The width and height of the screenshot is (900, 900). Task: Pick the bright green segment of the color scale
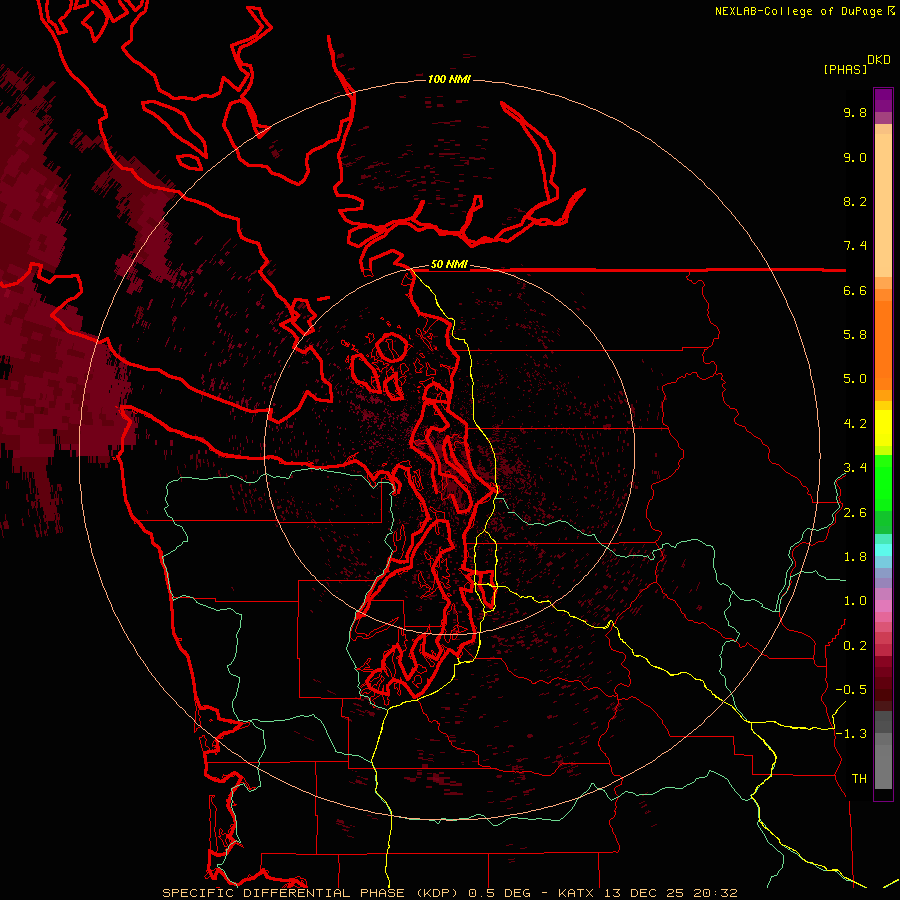point(883,482)
